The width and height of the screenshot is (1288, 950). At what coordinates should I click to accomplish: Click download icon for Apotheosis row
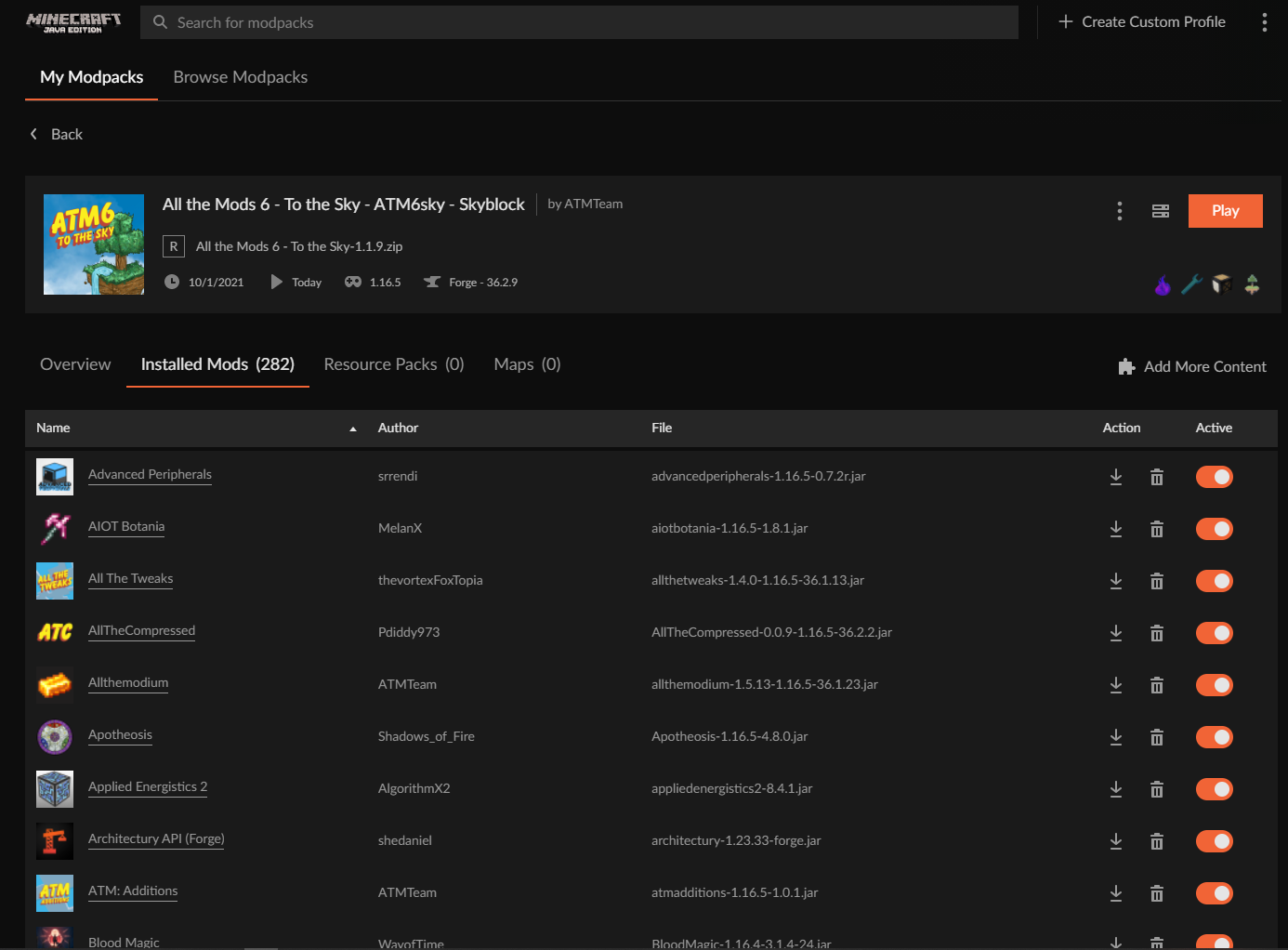[1116, 737]
